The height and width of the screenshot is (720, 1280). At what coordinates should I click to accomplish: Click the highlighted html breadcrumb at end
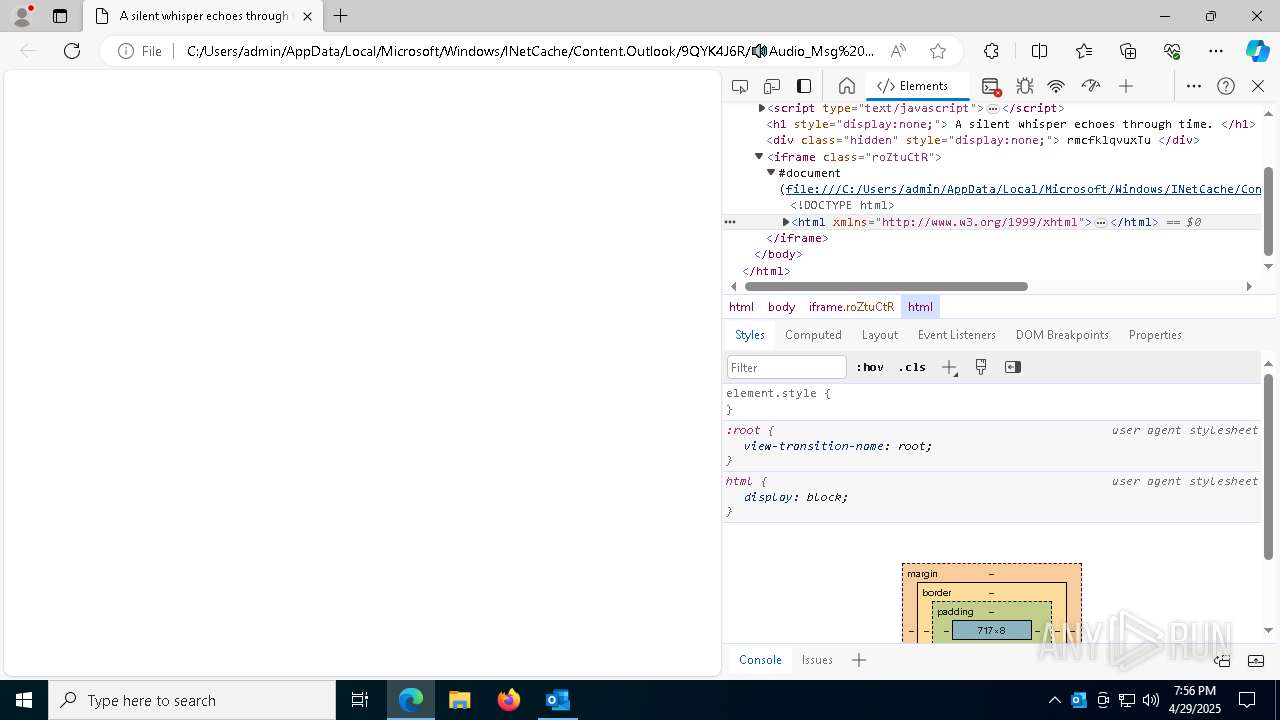(x=920, y=307)
